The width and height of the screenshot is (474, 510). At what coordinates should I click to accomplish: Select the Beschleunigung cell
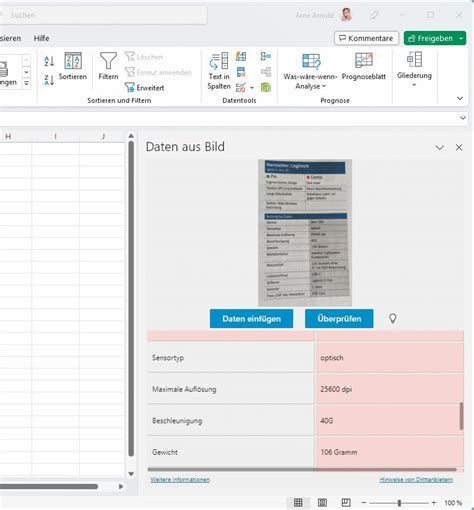231,420
